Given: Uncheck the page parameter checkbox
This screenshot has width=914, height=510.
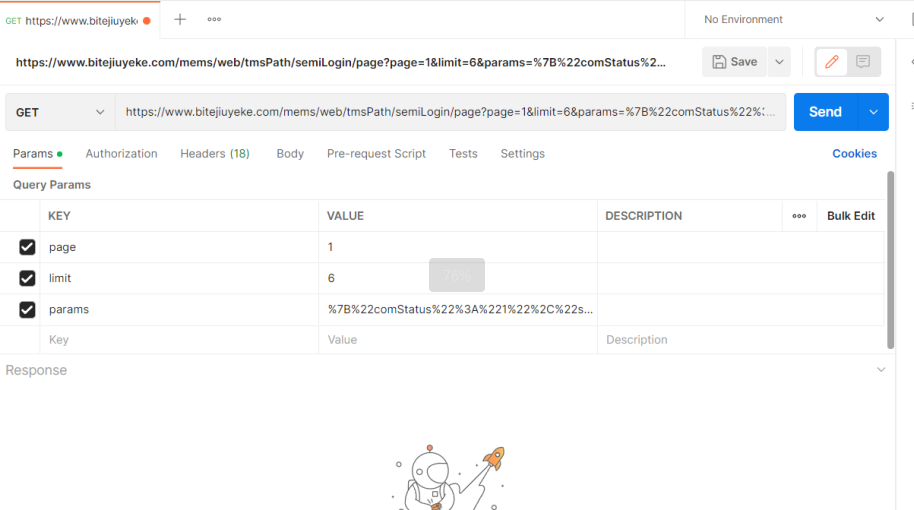Looking at the screenshot, I should tap(27, 247).
